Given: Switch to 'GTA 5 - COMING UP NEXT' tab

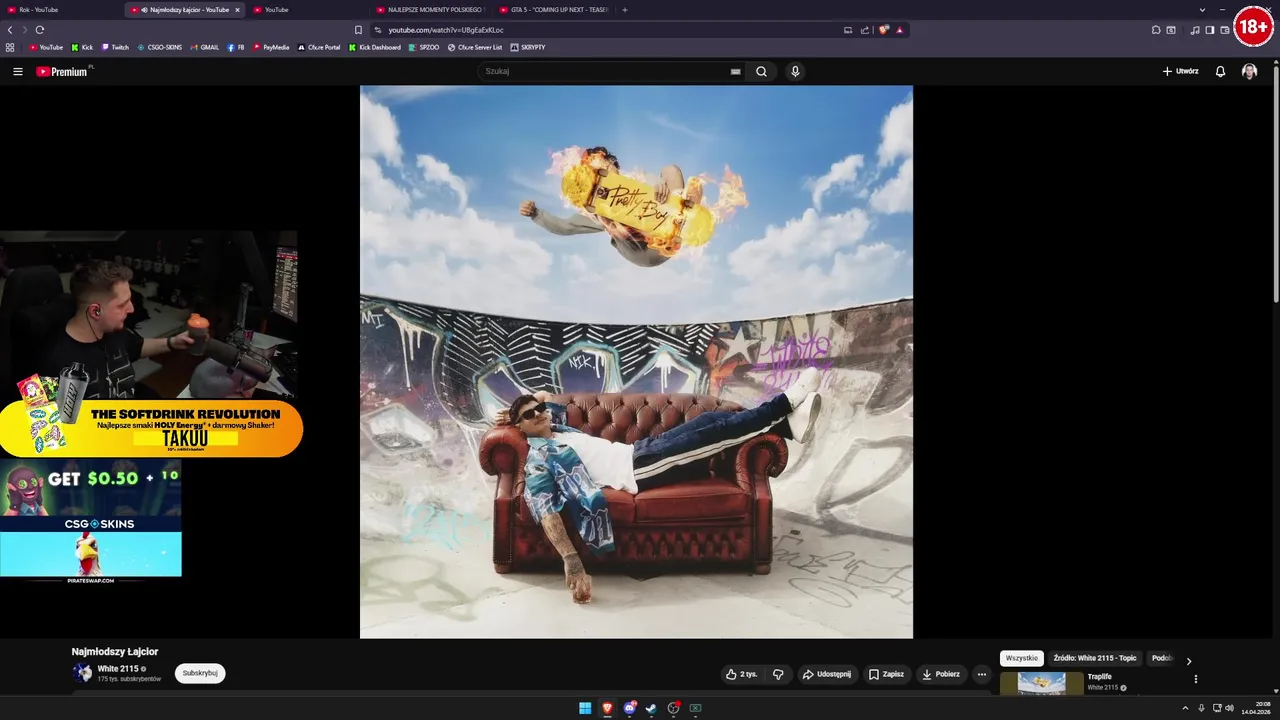Looking at the screenshot, I should 553,10.
